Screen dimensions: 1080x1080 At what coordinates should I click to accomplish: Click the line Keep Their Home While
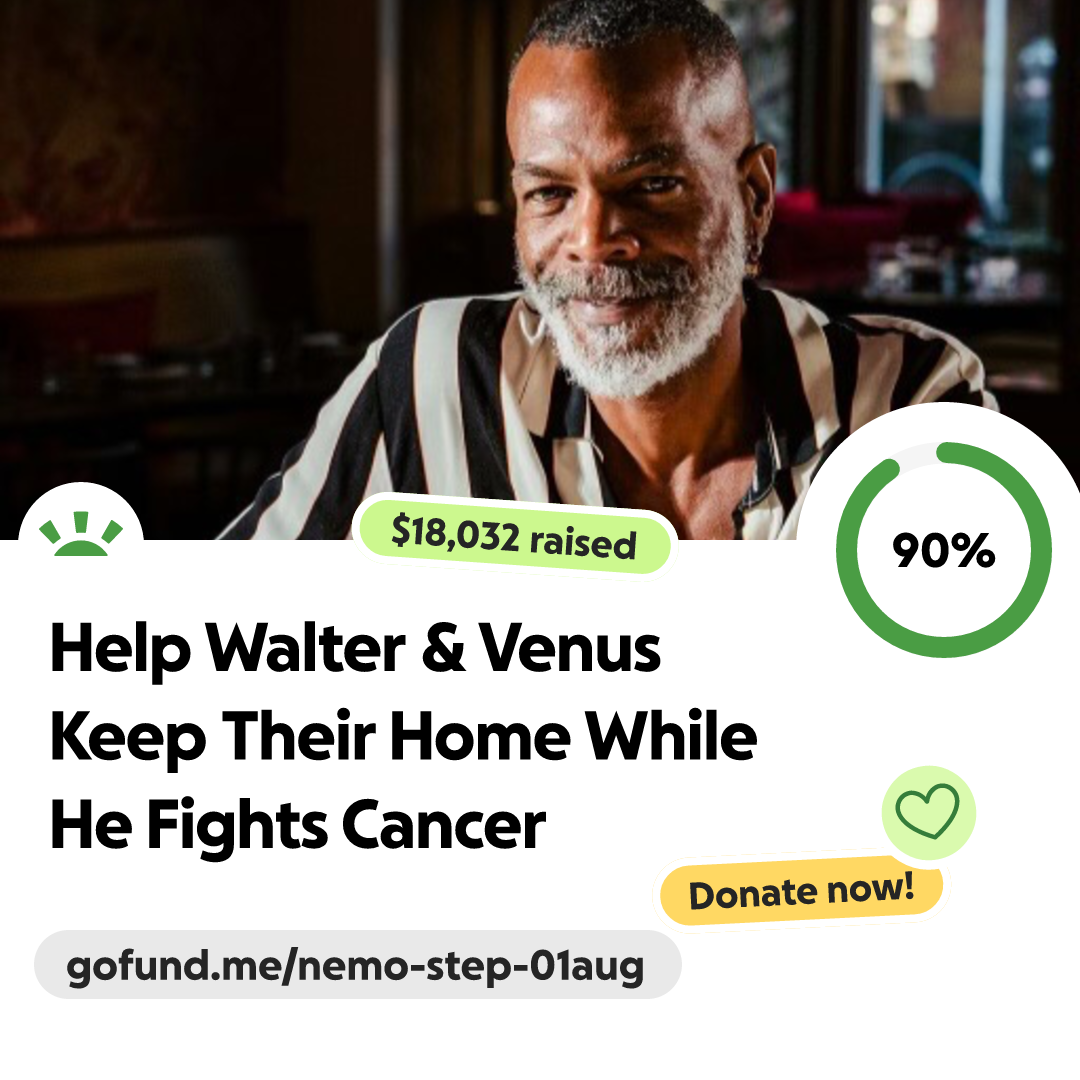click(404, 737)
